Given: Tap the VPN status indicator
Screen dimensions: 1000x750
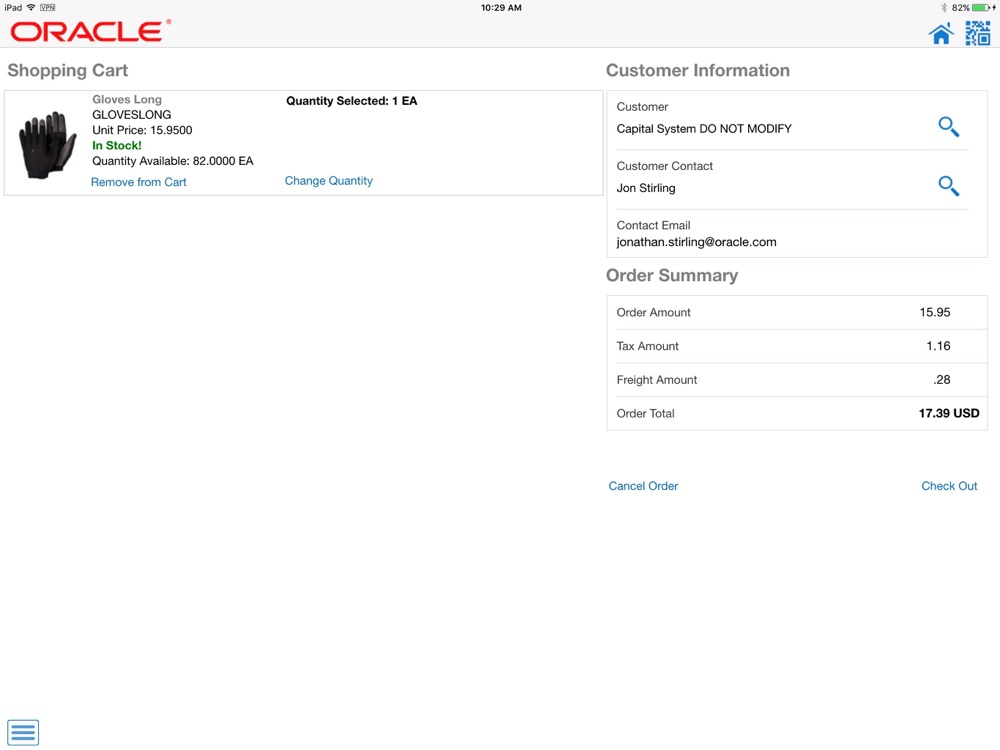Looking at the screenshot, I should [48, 8].
